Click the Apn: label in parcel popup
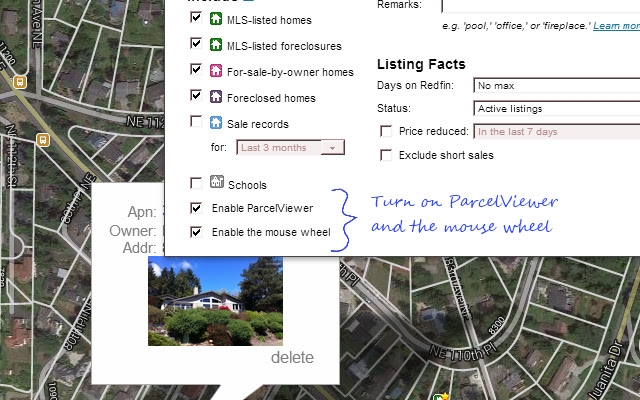The image size is (640, 400). (142, 212)
